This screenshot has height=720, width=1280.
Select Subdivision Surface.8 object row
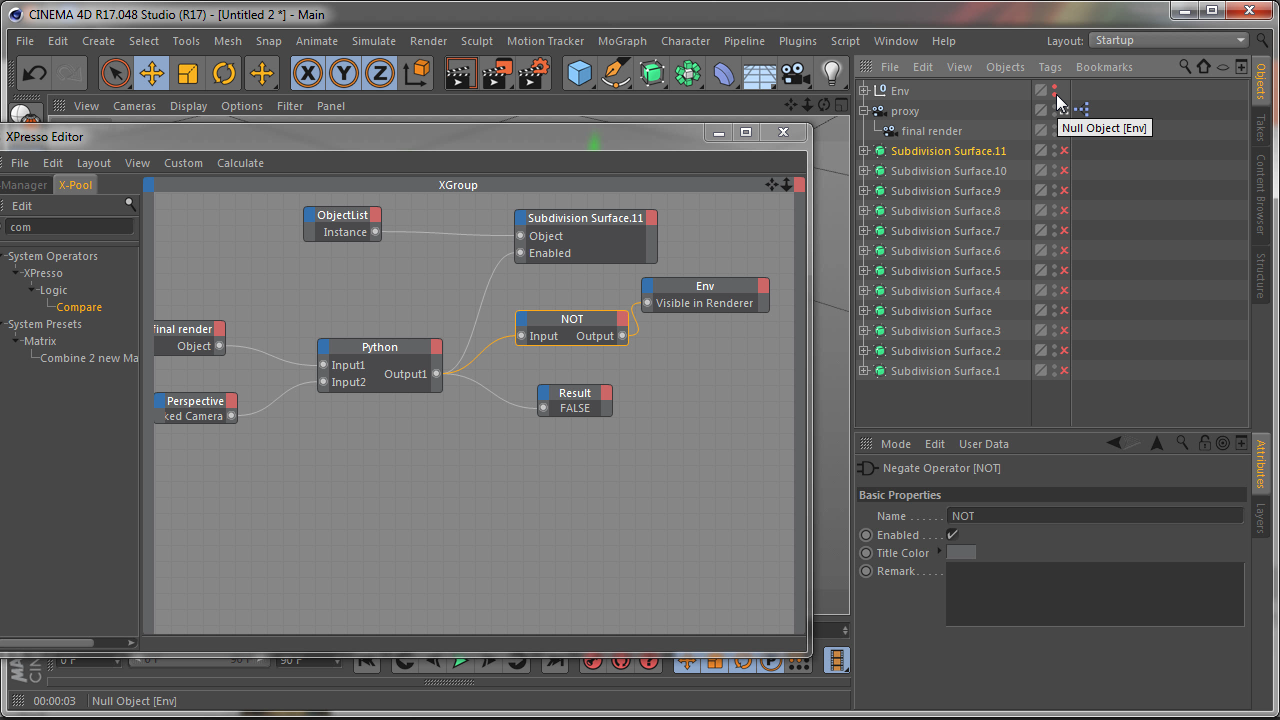coord(946,211)
